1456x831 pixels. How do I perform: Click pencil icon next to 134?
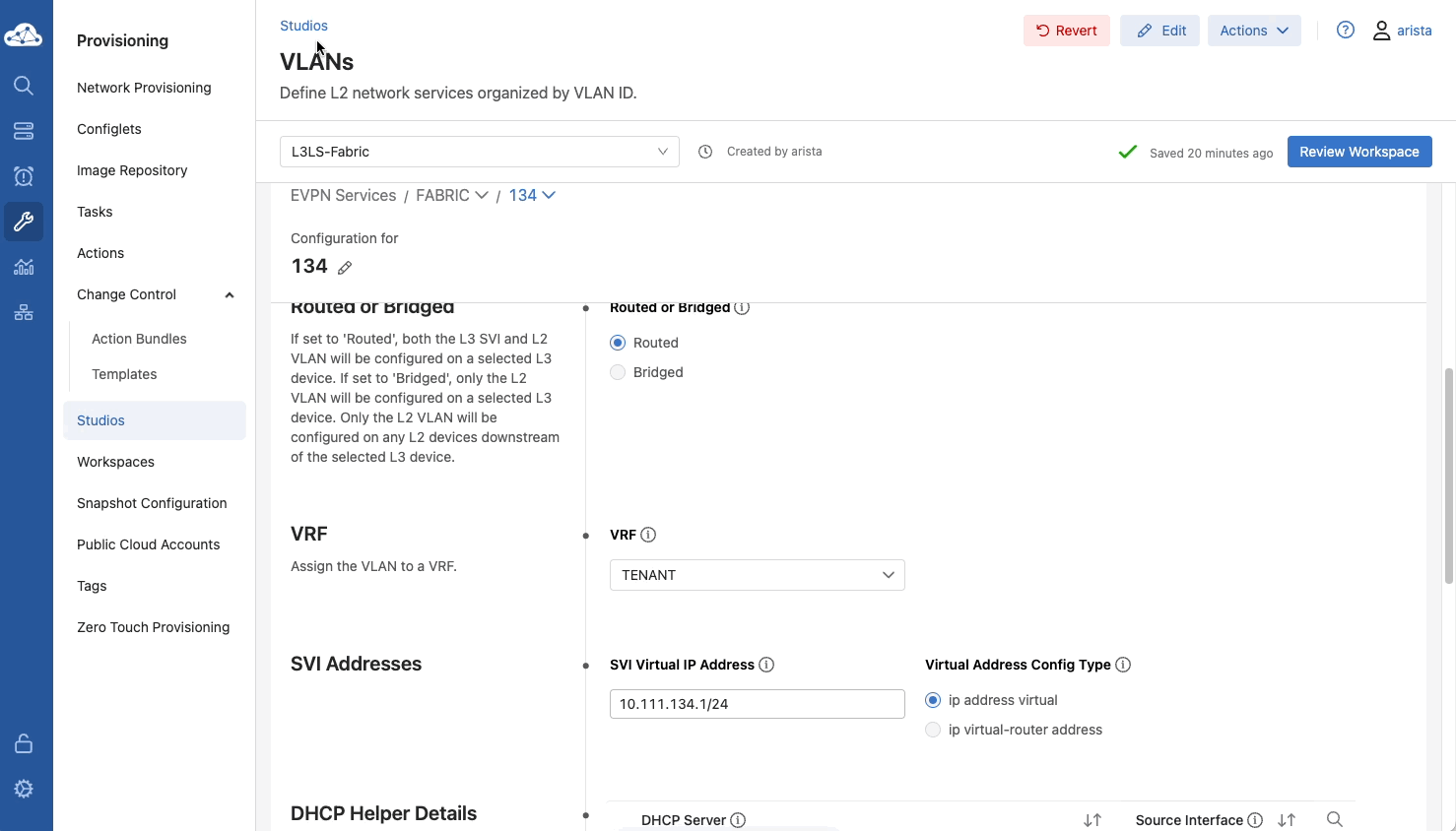click(345, 268)
